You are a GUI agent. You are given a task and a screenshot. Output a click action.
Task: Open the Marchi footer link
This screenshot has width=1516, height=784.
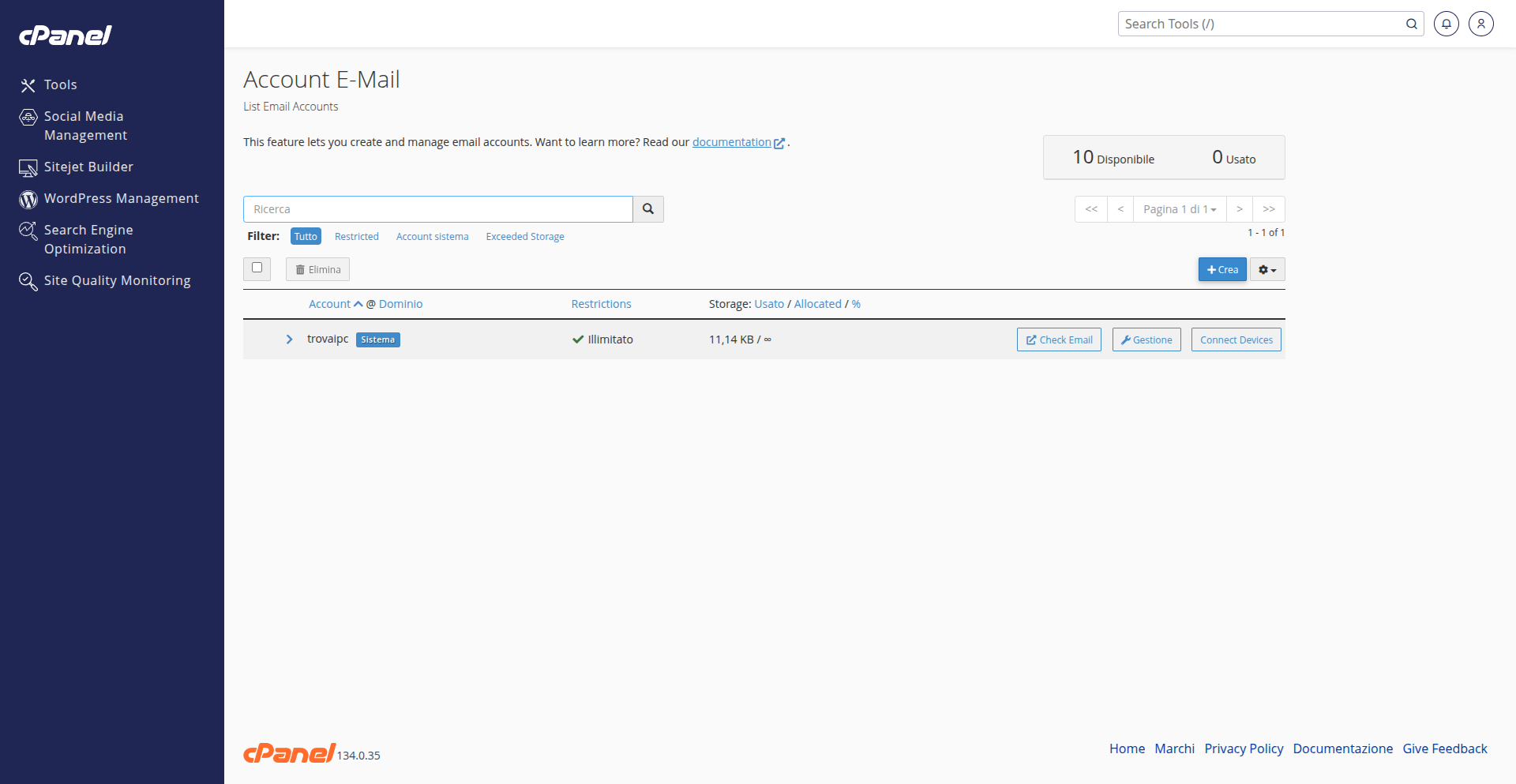pos(1175,748)
